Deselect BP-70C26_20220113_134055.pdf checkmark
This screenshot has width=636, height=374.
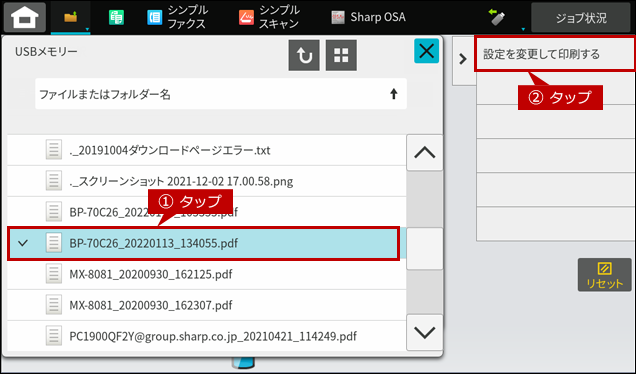click(23, 243)
